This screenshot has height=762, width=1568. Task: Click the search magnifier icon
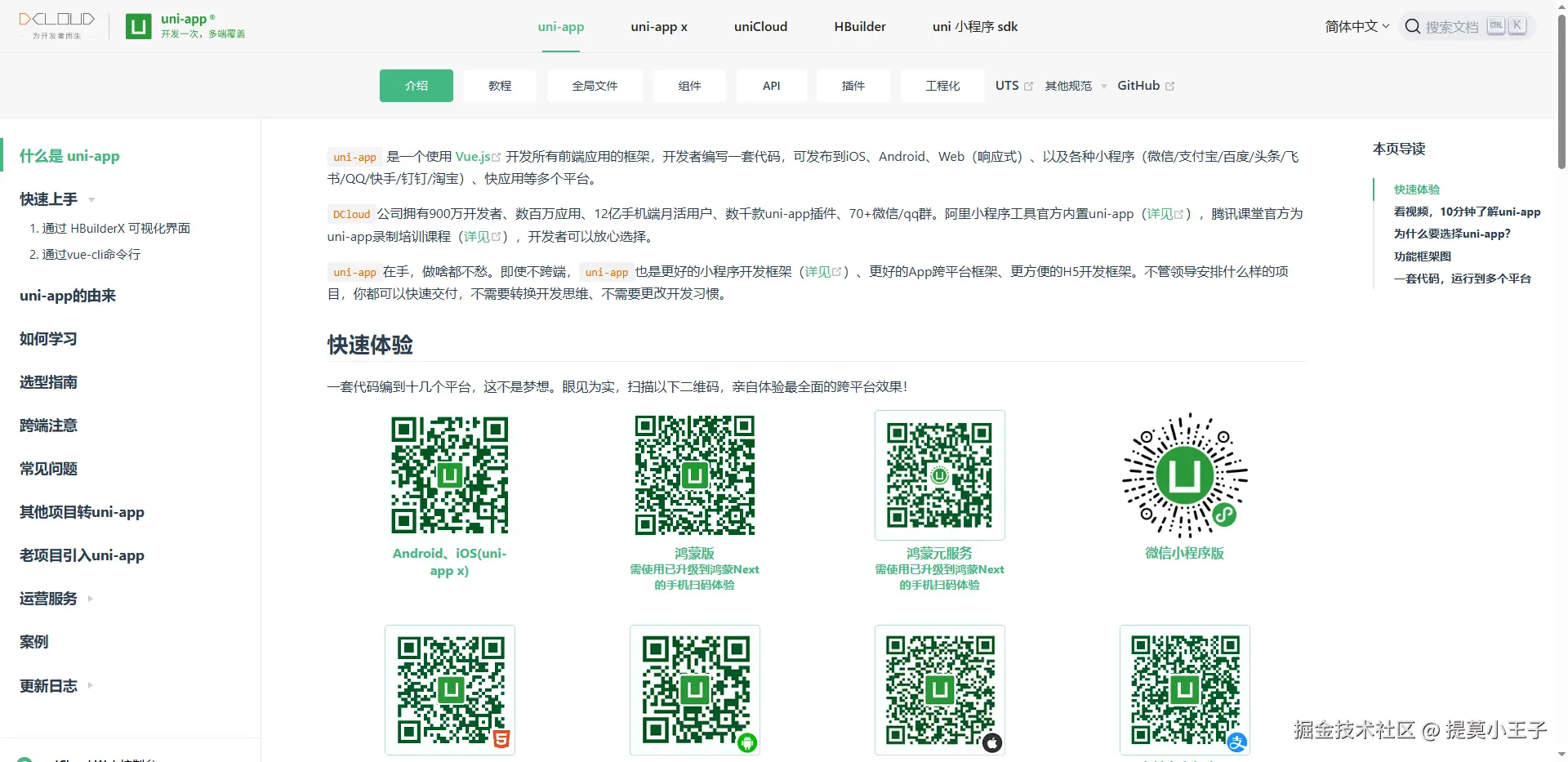1412,26
